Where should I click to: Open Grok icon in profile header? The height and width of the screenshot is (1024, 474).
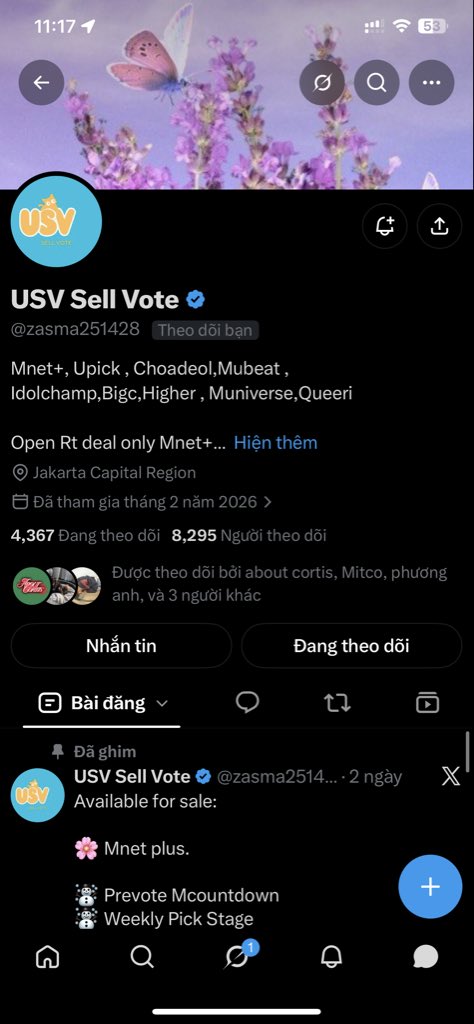point(322,82)
